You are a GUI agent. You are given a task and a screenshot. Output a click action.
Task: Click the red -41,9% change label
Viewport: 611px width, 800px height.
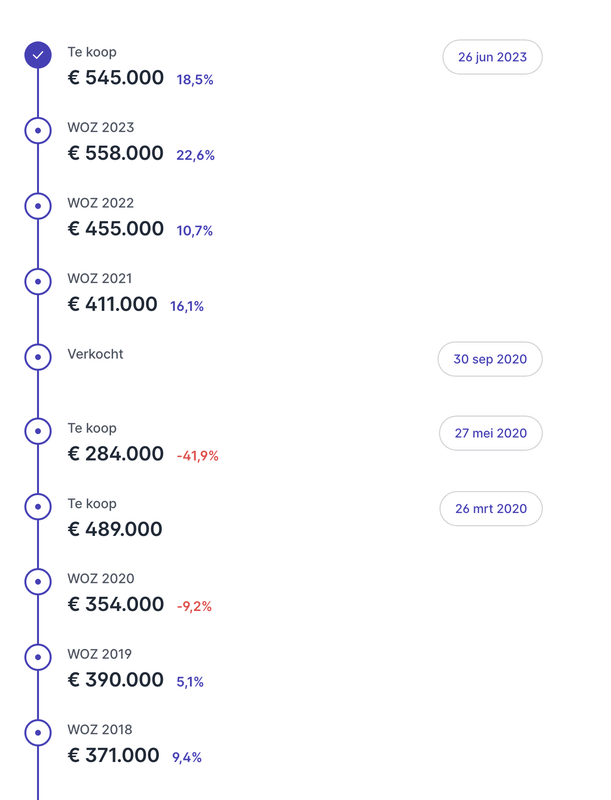click(x=197, y=456)
